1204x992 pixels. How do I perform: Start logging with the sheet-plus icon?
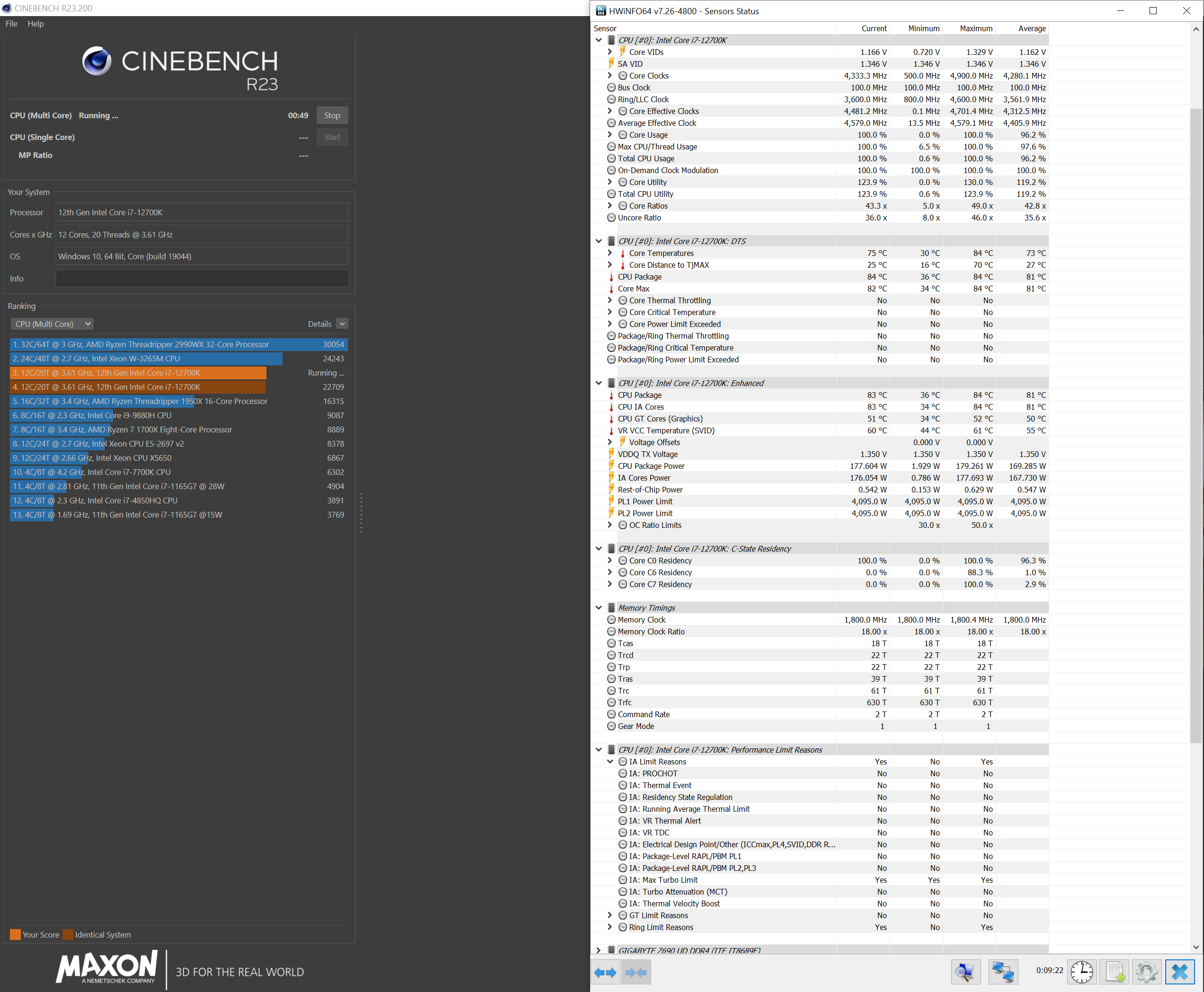(x=1114, y=972)
